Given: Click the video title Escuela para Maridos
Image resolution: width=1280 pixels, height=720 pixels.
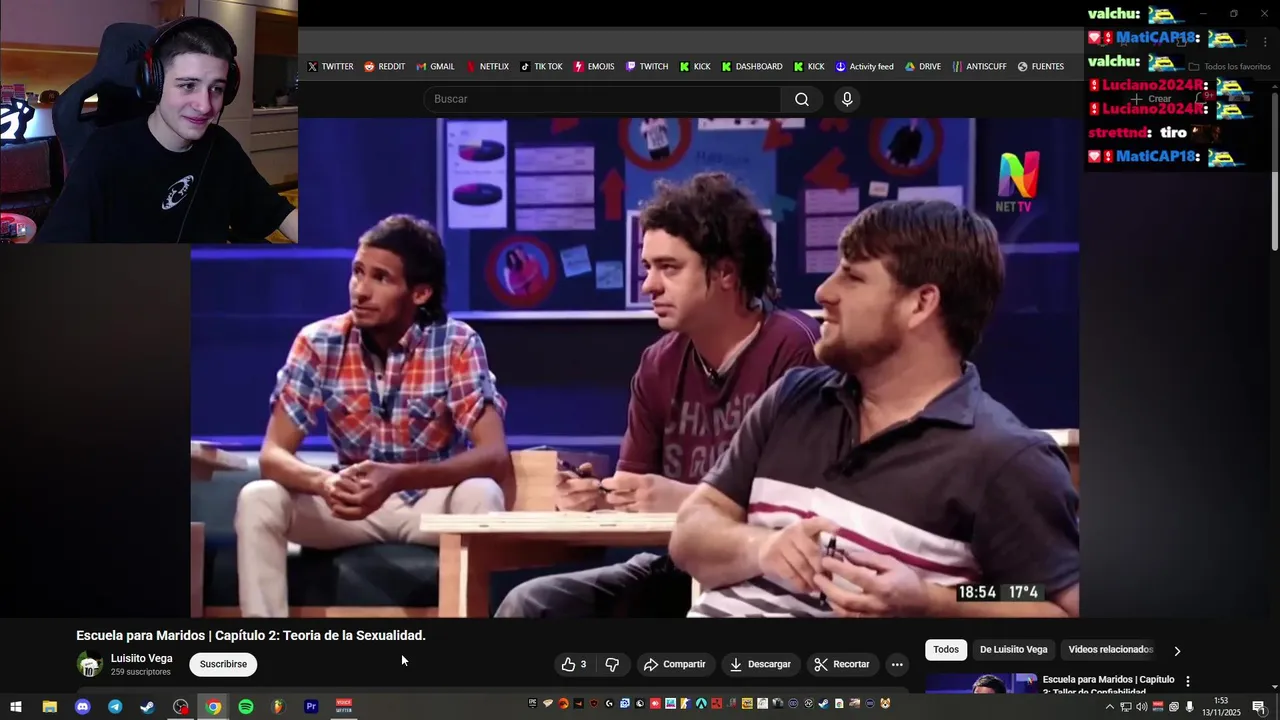Looking at the screenshot, I should [x=251, y=636].
